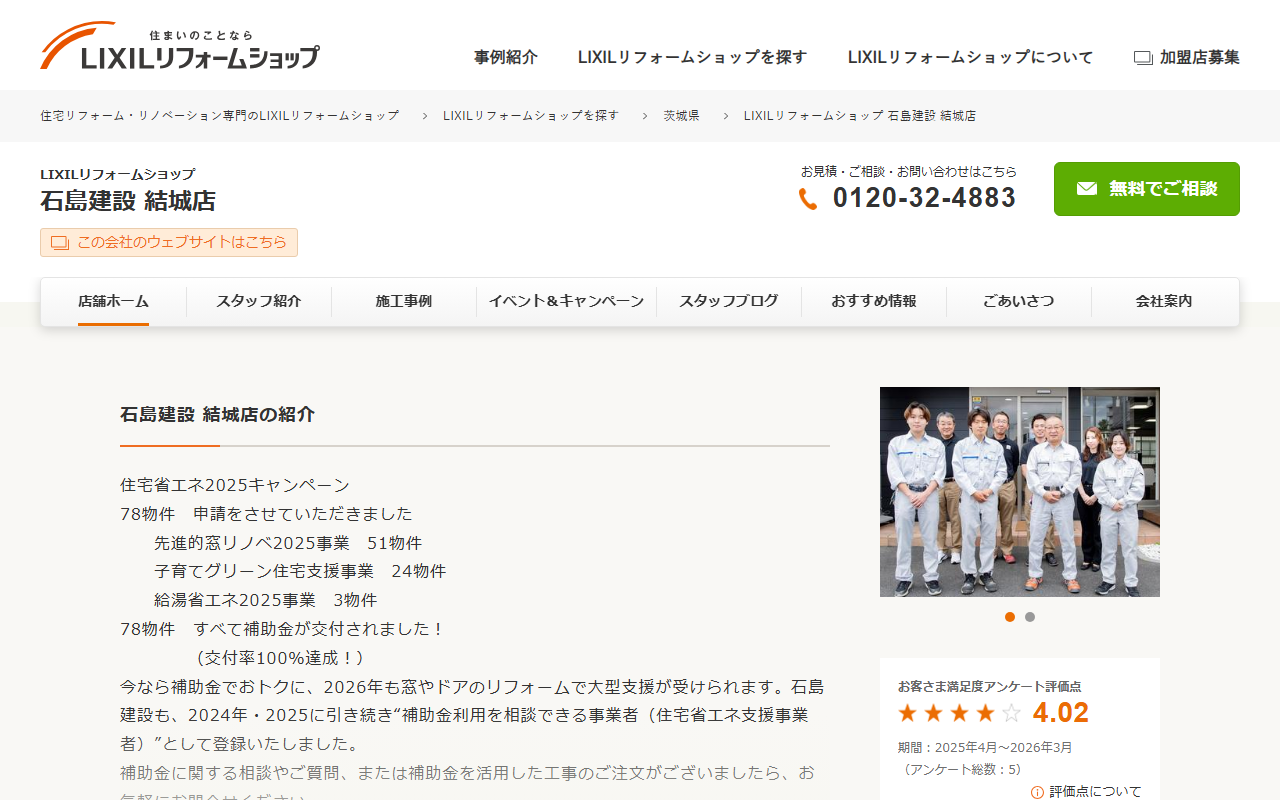Click お客さま満足度アンケート評価点 label
The height and width of the screenshot is (800, 1280).
tap(989, 687)
